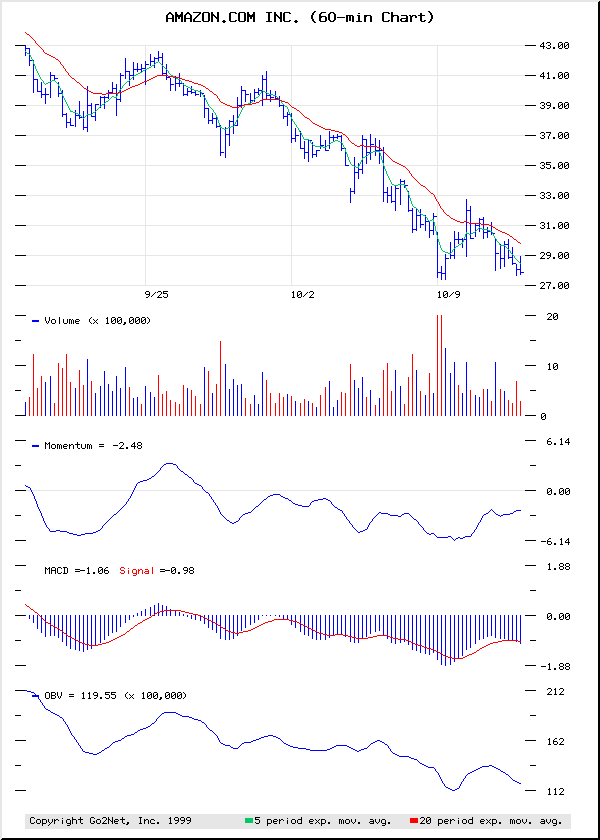Click the 31.00 price axis label

(554, 226)
